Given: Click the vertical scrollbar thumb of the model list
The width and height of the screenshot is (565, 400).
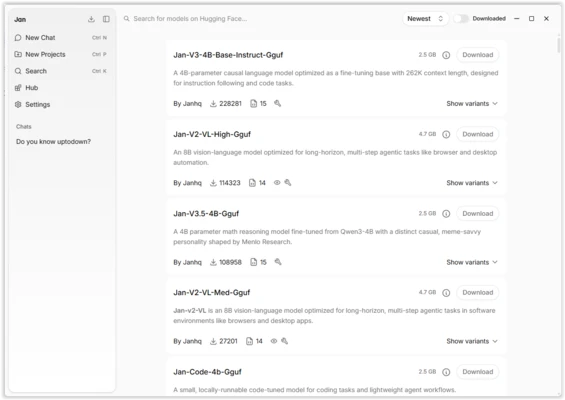Looking at the screenshot, I should [559, 46].
